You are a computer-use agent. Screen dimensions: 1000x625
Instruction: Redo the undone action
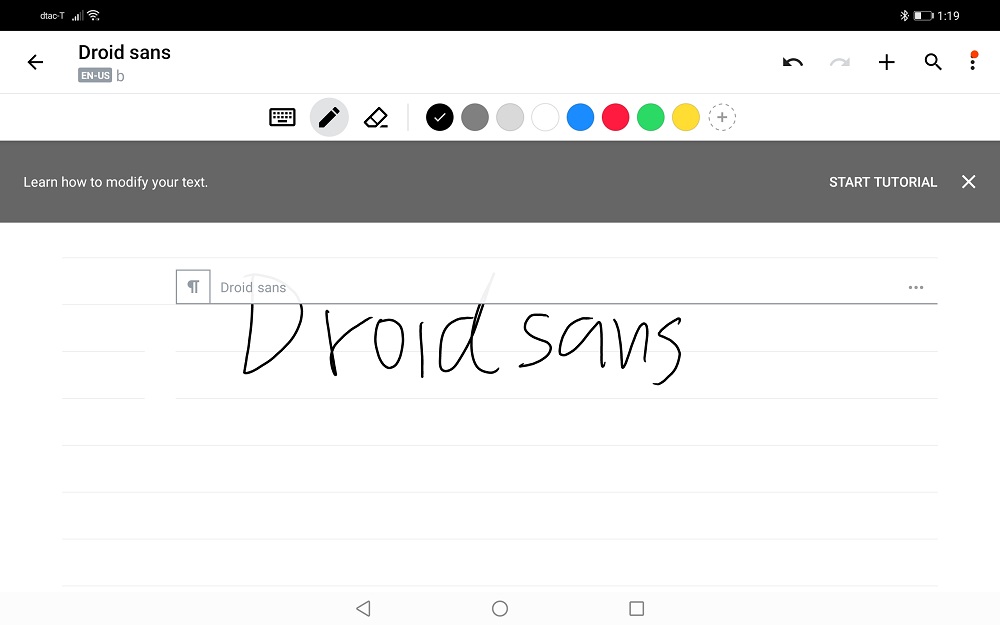point(839,62)
